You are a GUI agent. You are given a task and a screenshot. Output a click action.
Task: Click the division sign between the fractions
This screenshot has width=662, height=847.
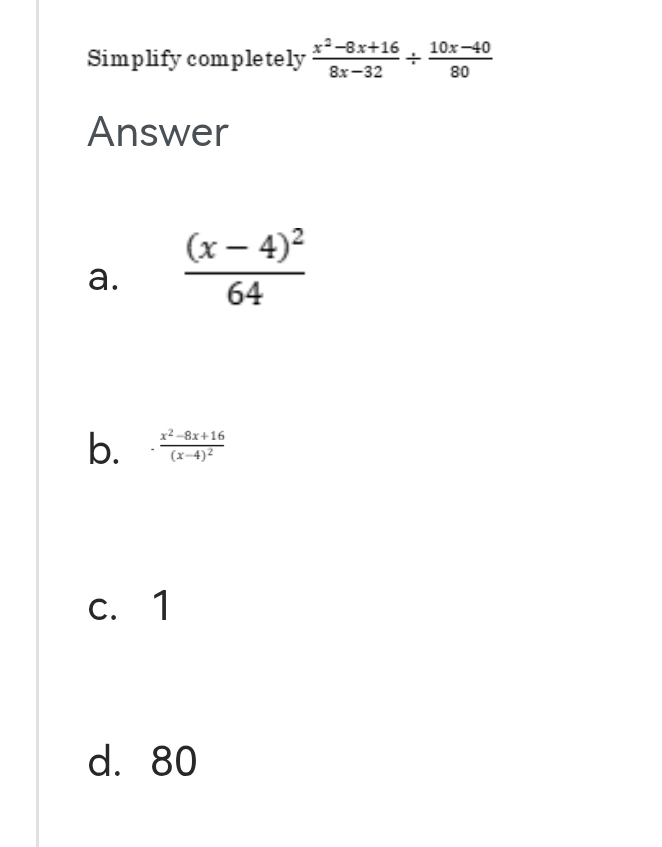click(x=414, y=59)
